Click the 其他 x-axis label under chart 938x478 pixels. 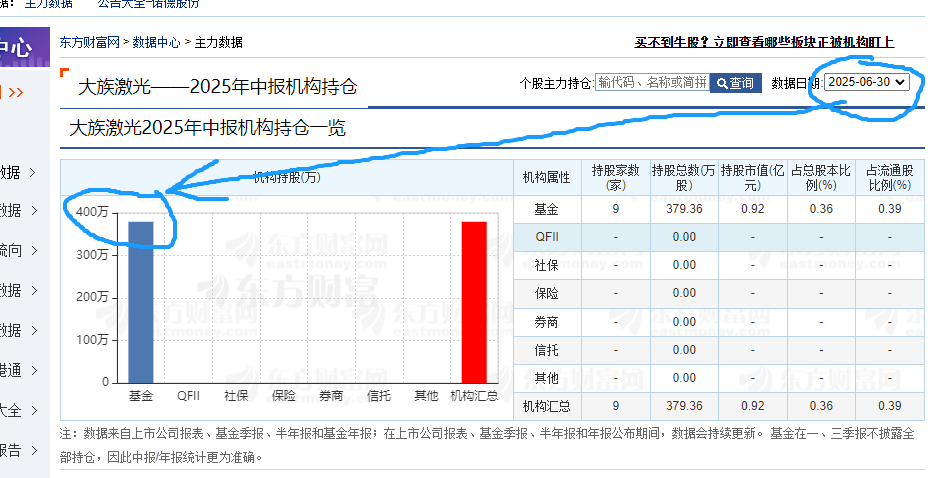pyautogui.click(x=427, y=395)
